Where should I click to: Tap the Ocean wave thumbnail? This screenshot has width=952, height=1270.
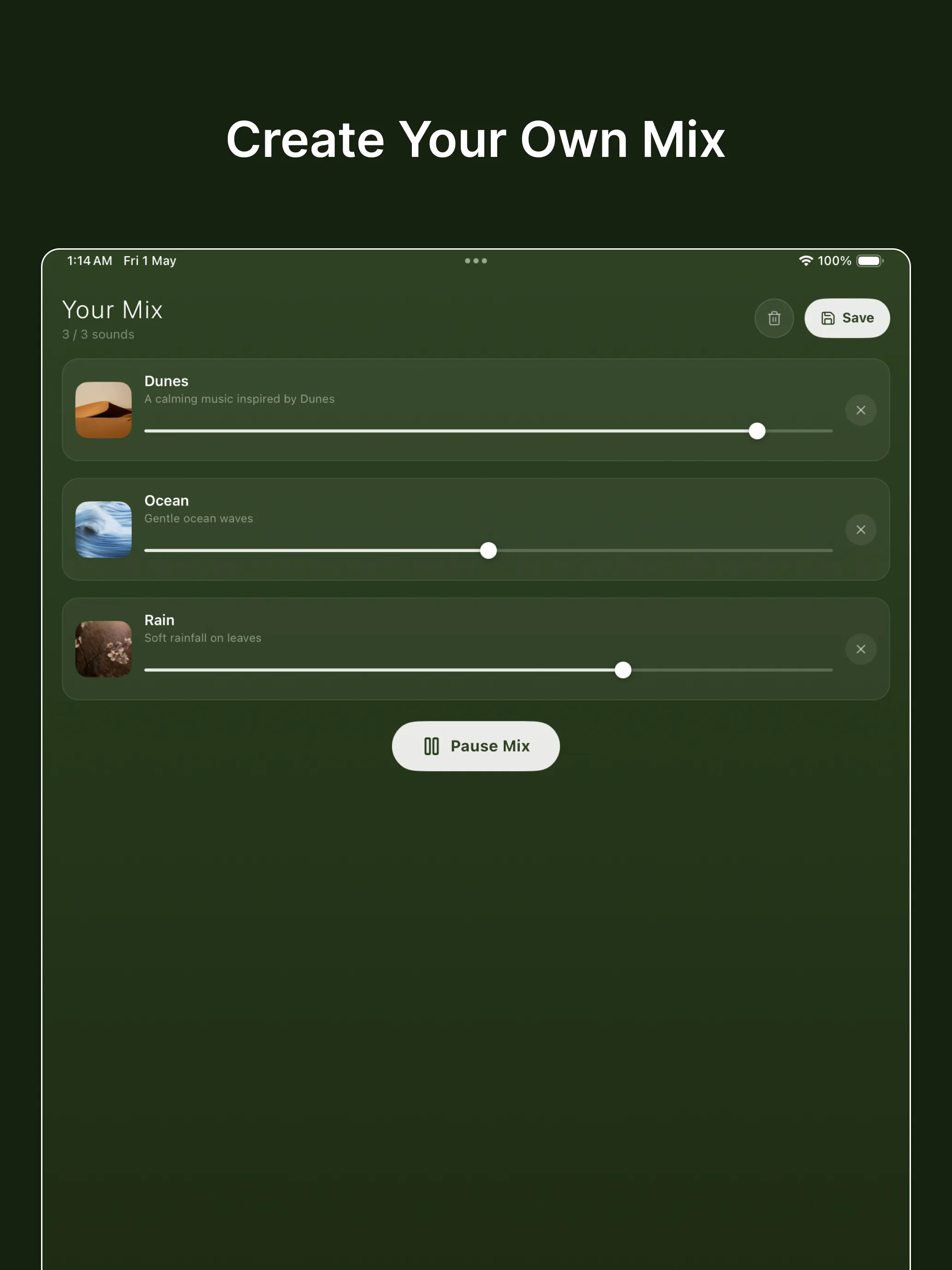(x=103, y=529)
